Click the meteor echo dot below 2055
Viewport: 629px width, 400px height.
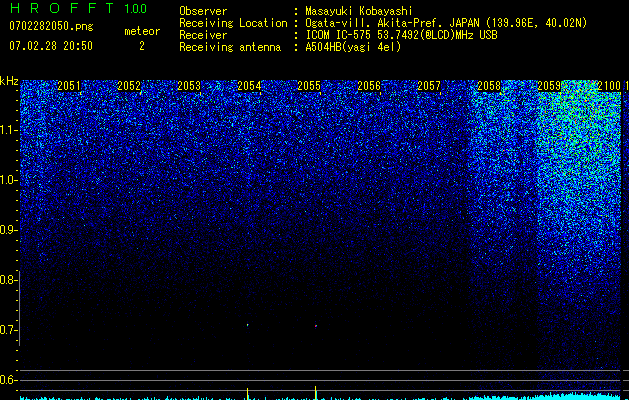pyautogui.click(x=316, y=326)
